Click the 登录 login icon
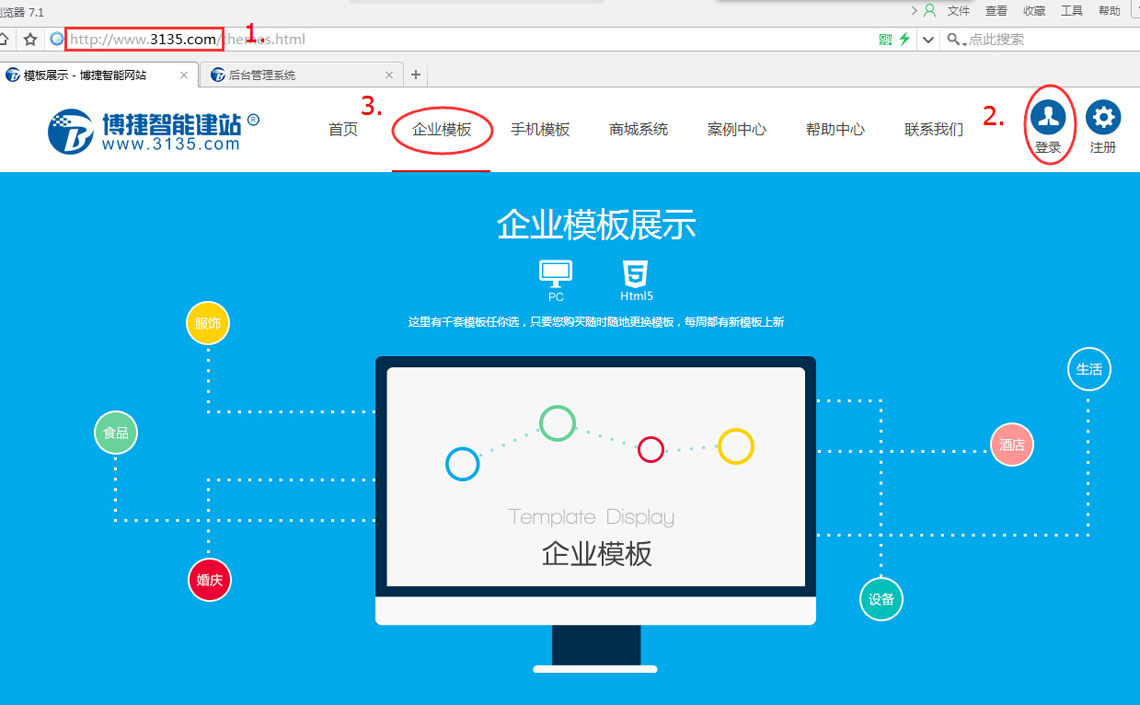 [x=1048, y=118]
